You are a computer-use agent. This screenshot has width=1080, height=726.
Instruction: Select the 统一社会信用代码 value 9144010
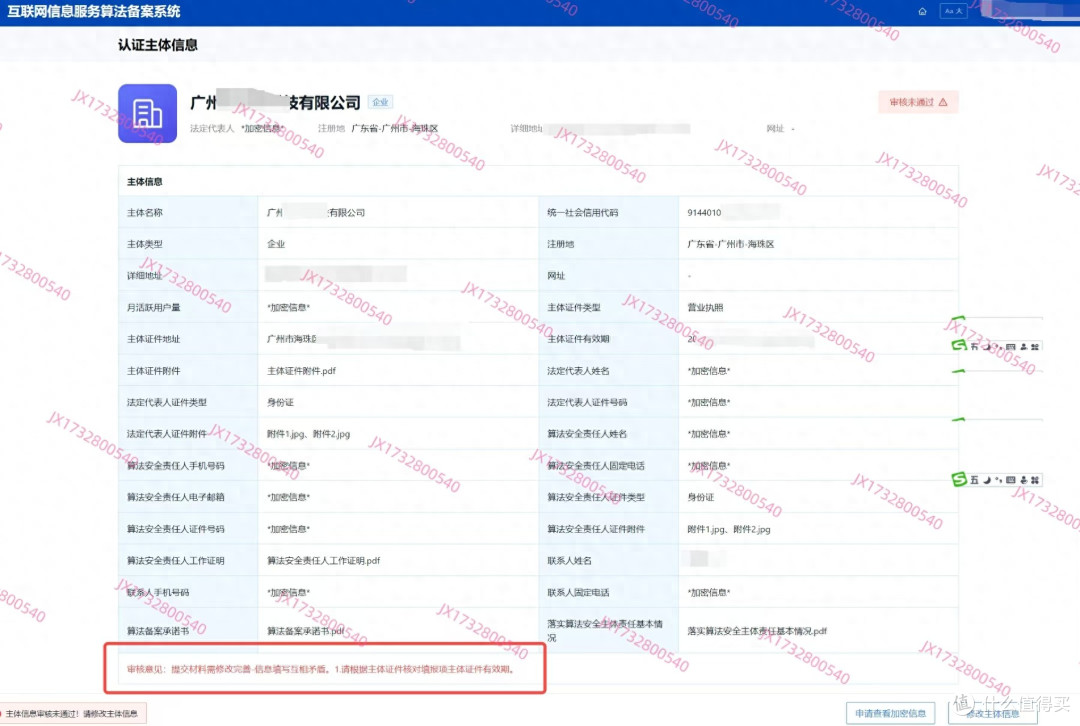pyautogui.click(x=704, y=213)
